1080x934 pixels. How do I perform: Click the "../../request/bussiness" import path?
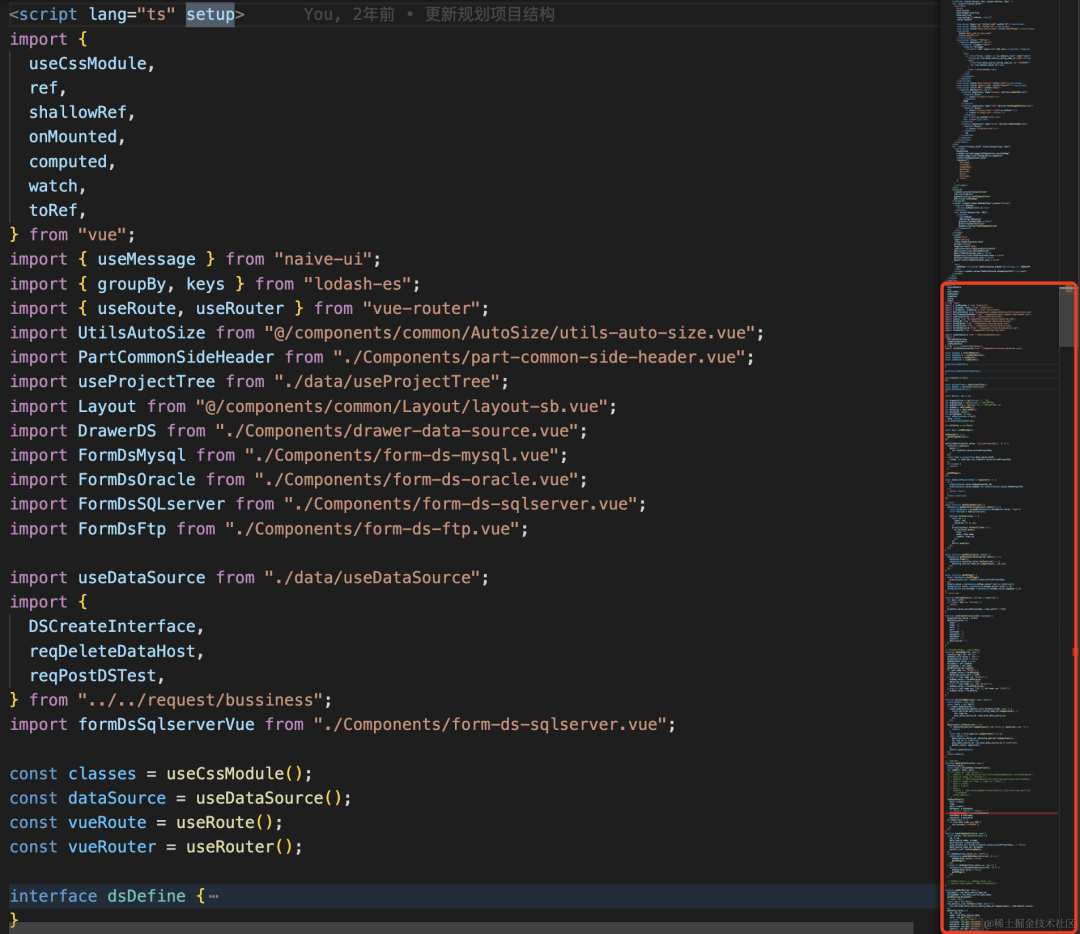click(200, 700)
